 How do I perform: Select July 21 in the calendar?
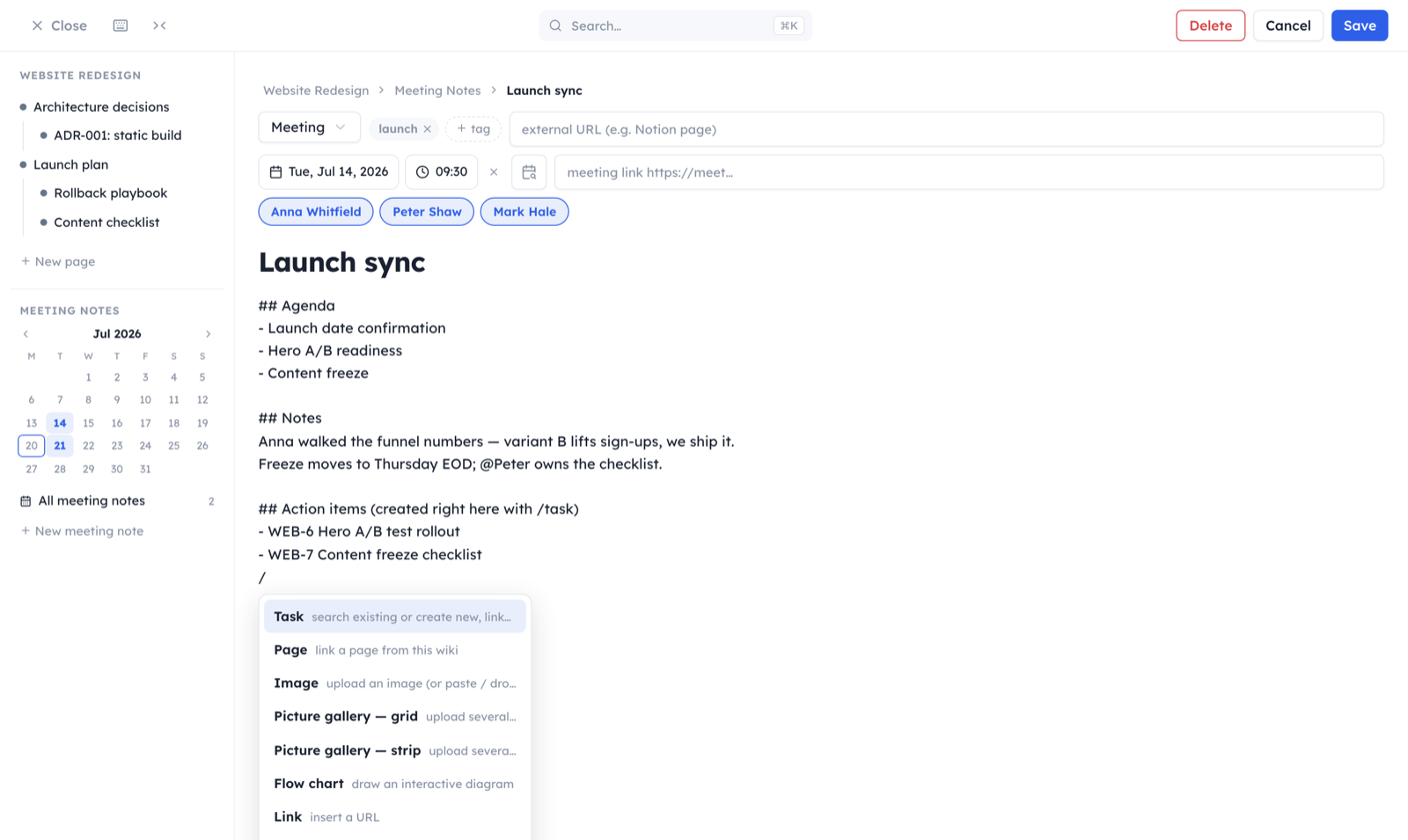[60, 446]
